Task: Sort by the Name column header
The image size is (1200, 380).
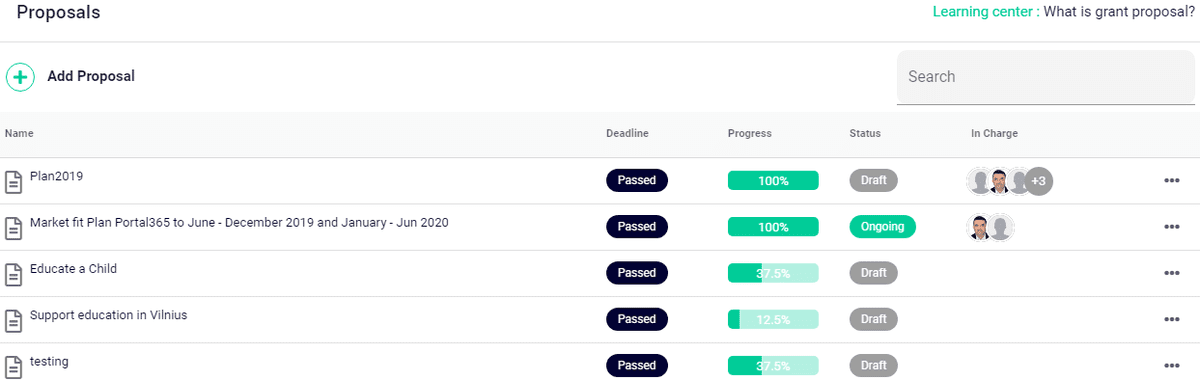Action: 19,133
